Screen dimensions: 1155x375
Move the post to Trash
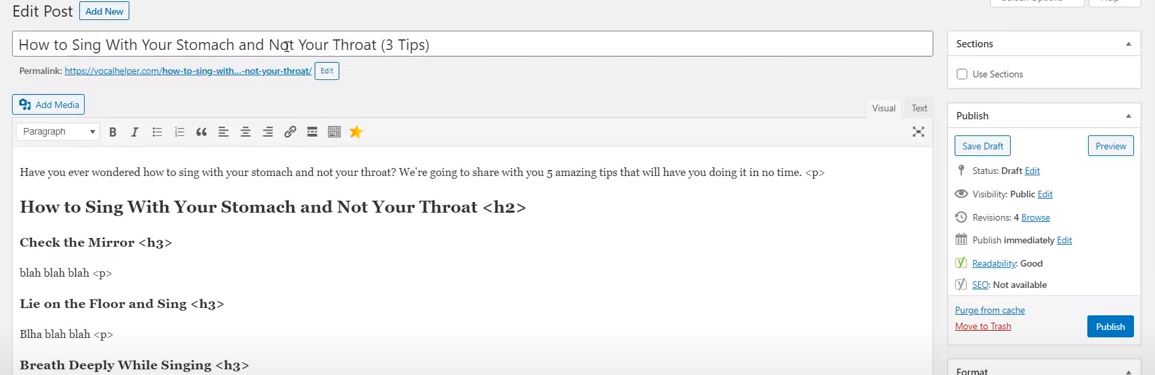(x=983, y=326)
